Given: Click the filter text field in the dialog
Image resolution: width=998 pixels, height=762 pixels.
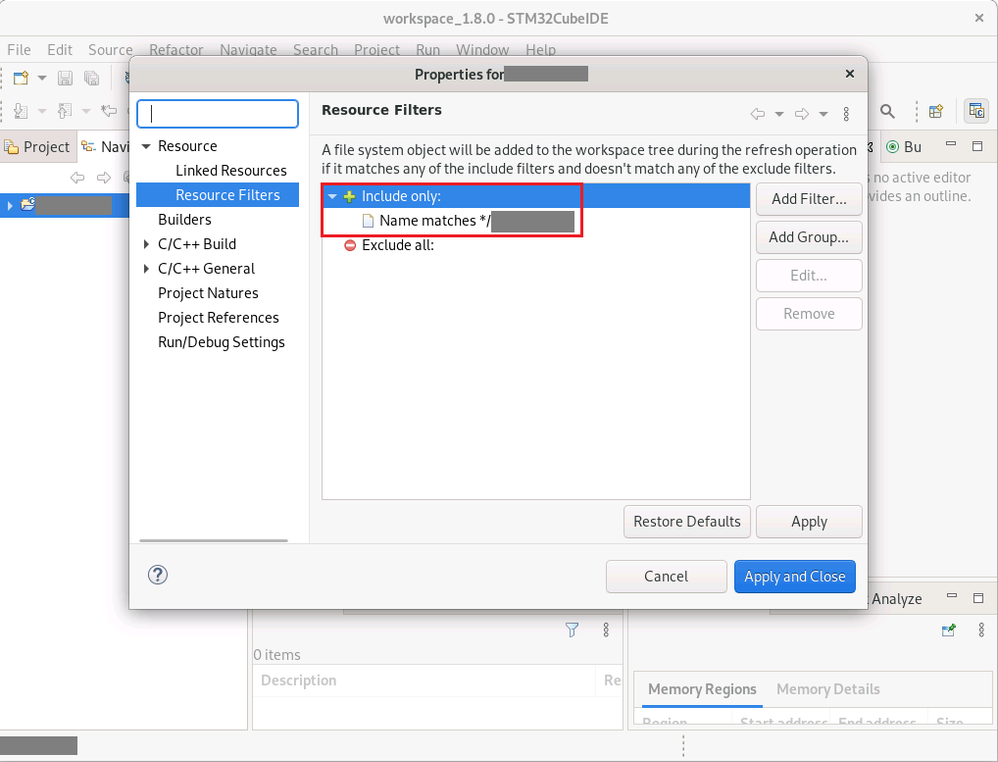Looking at the screenshot, I should coord(218,114).
